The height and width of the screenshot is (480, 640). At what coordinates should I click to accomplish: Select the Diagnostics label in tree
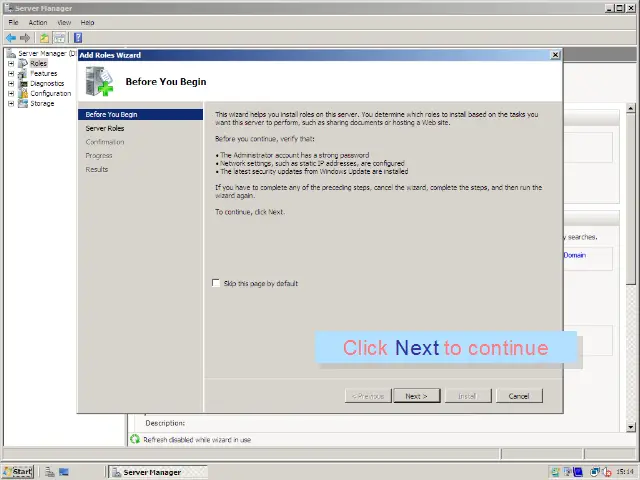coord(47,84)
